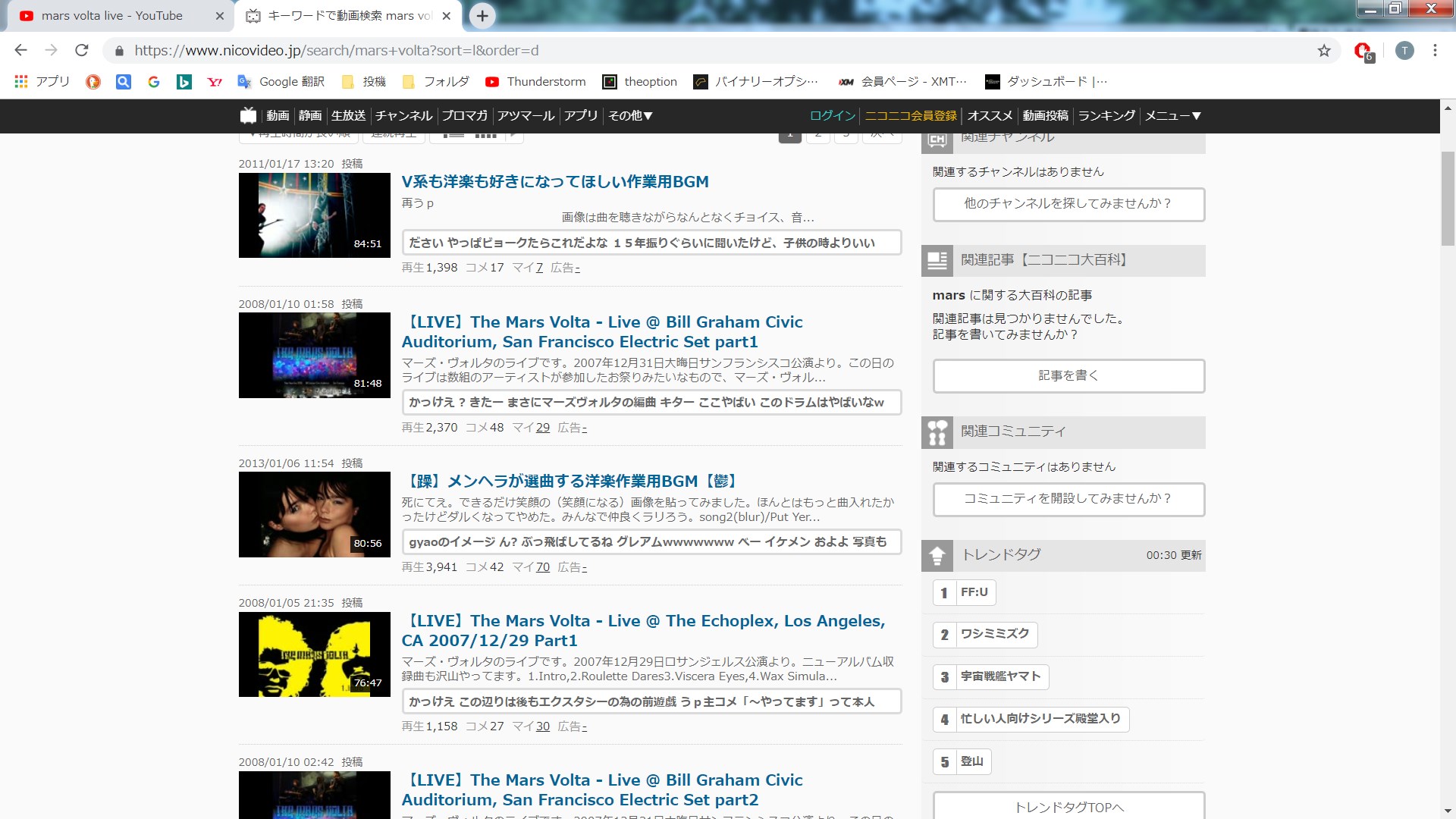Open the バイナリーオプシ bookmark

(756, 82)
